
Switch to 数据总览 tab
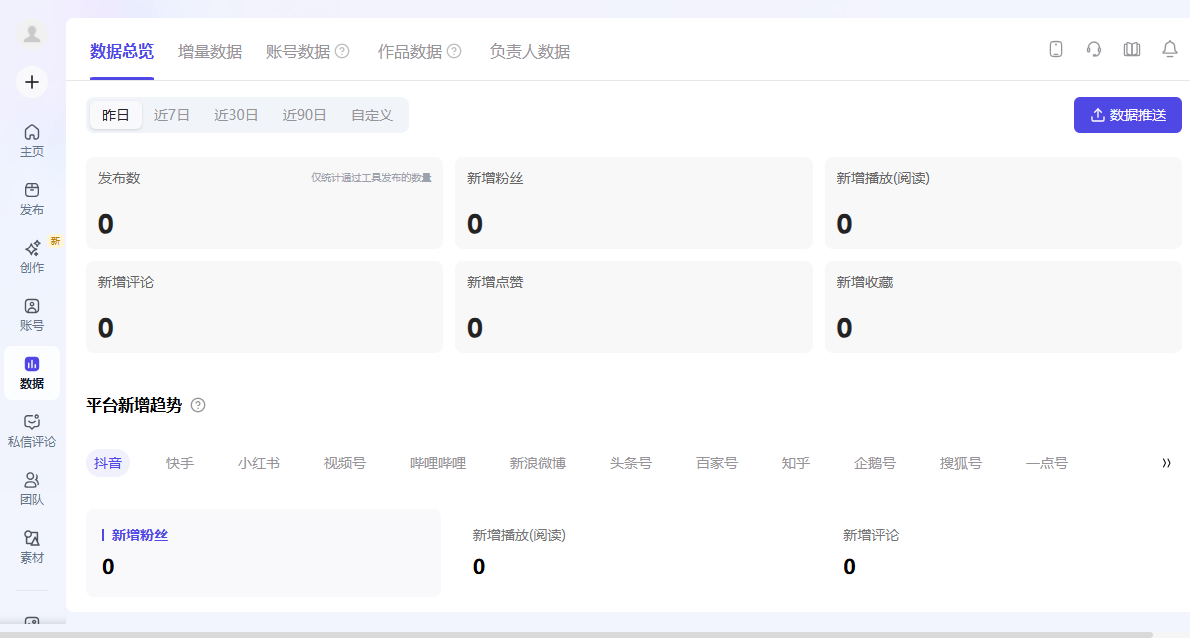coord(121,52)
